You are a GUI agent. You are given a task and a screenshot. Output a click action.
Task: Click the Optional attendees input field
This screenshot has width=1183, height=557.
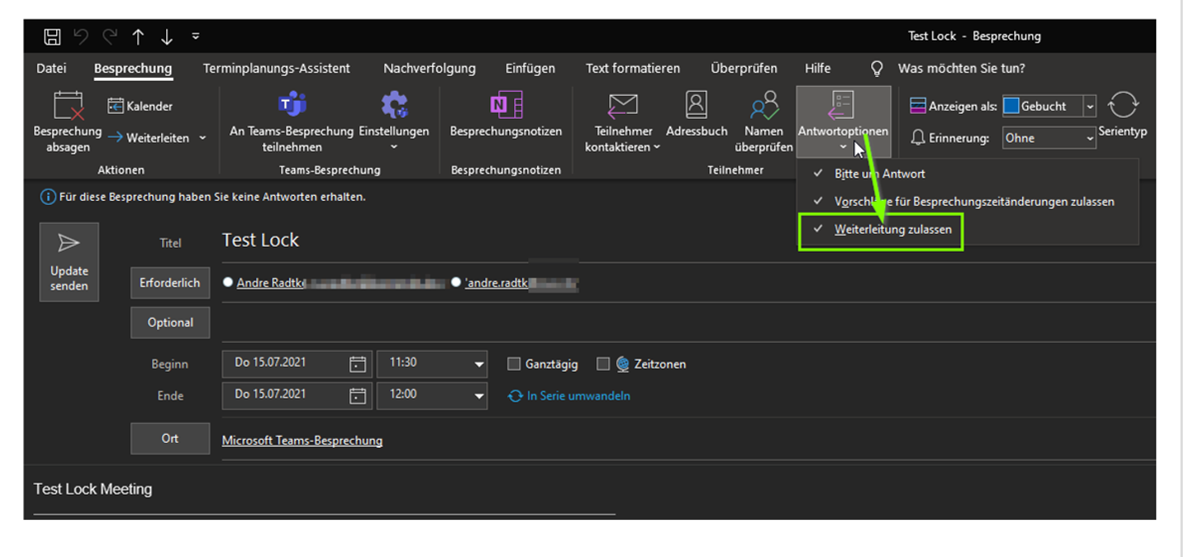pyautogui.click(x=688, y=322)
